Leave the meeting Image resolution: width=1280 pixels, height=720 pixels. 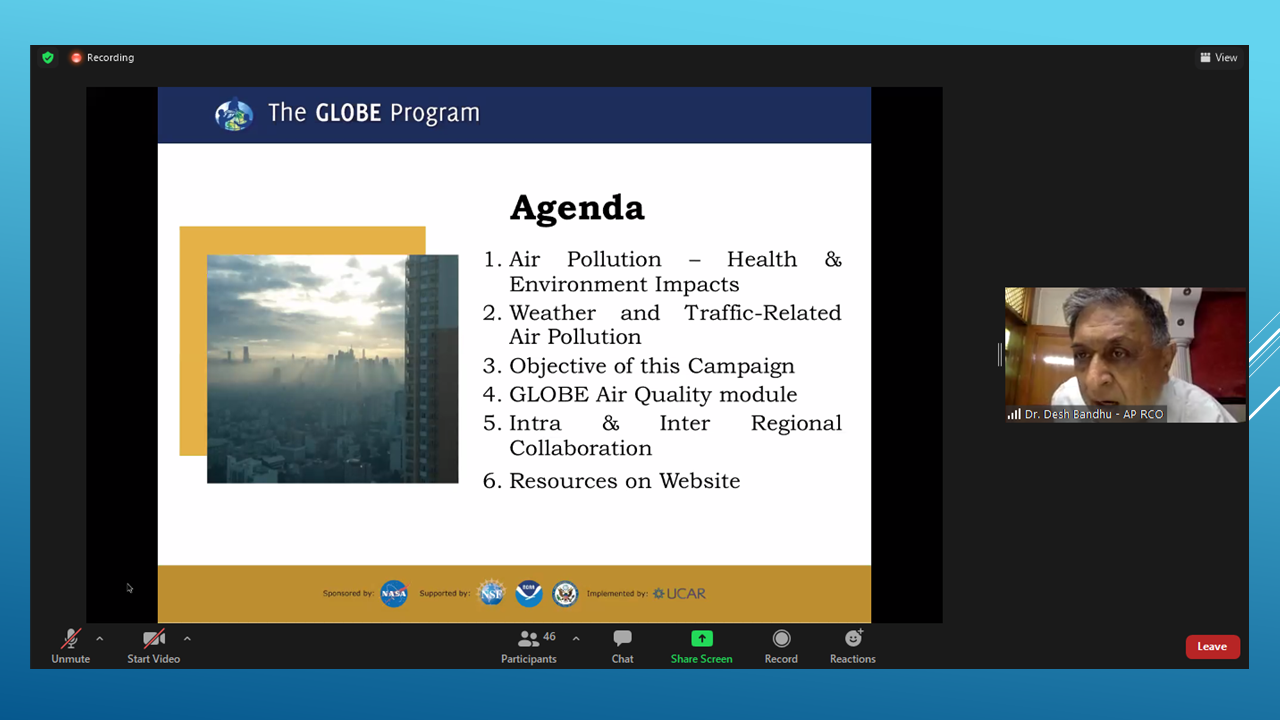[1212, 647]
